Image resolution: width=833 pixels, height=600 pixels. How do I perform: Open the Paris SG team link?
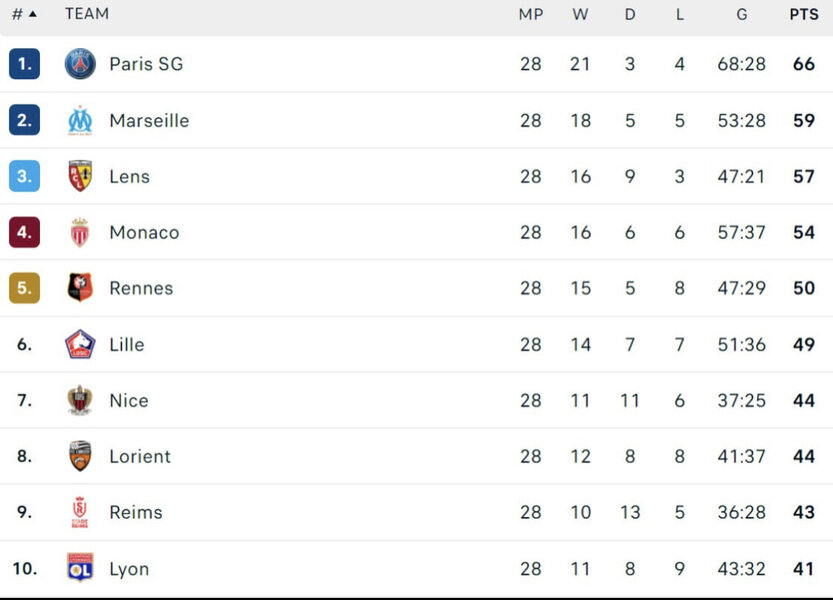pos(146,64)
